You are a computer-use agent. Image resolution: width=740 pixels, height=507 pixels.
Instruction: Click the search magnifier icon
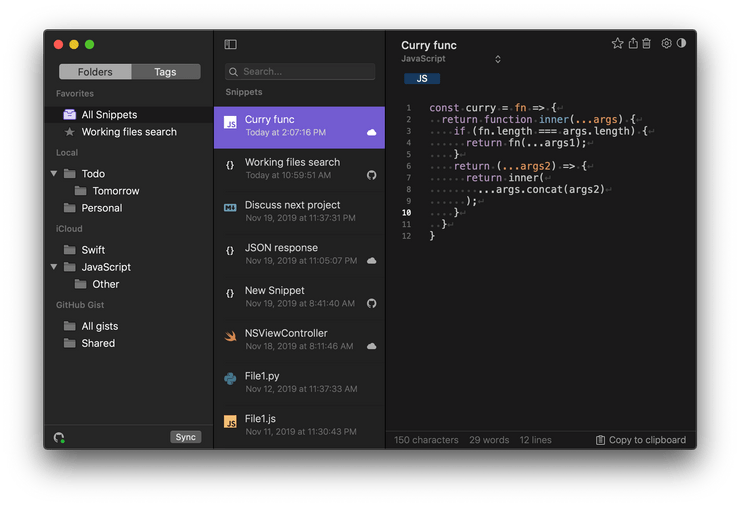(x=233, y=72)
